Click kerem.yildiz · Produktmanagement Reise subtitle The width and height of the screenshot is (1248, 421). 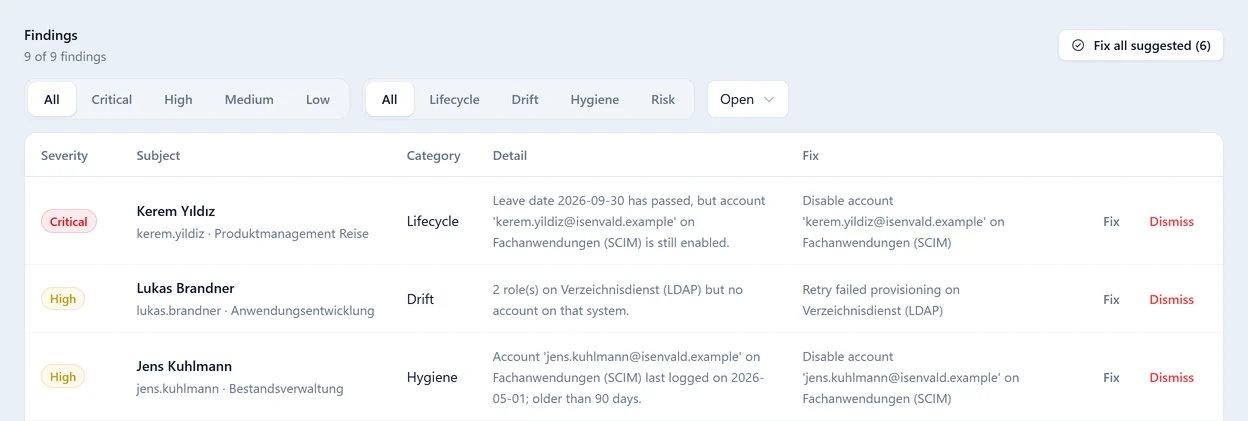coord(253,234)
